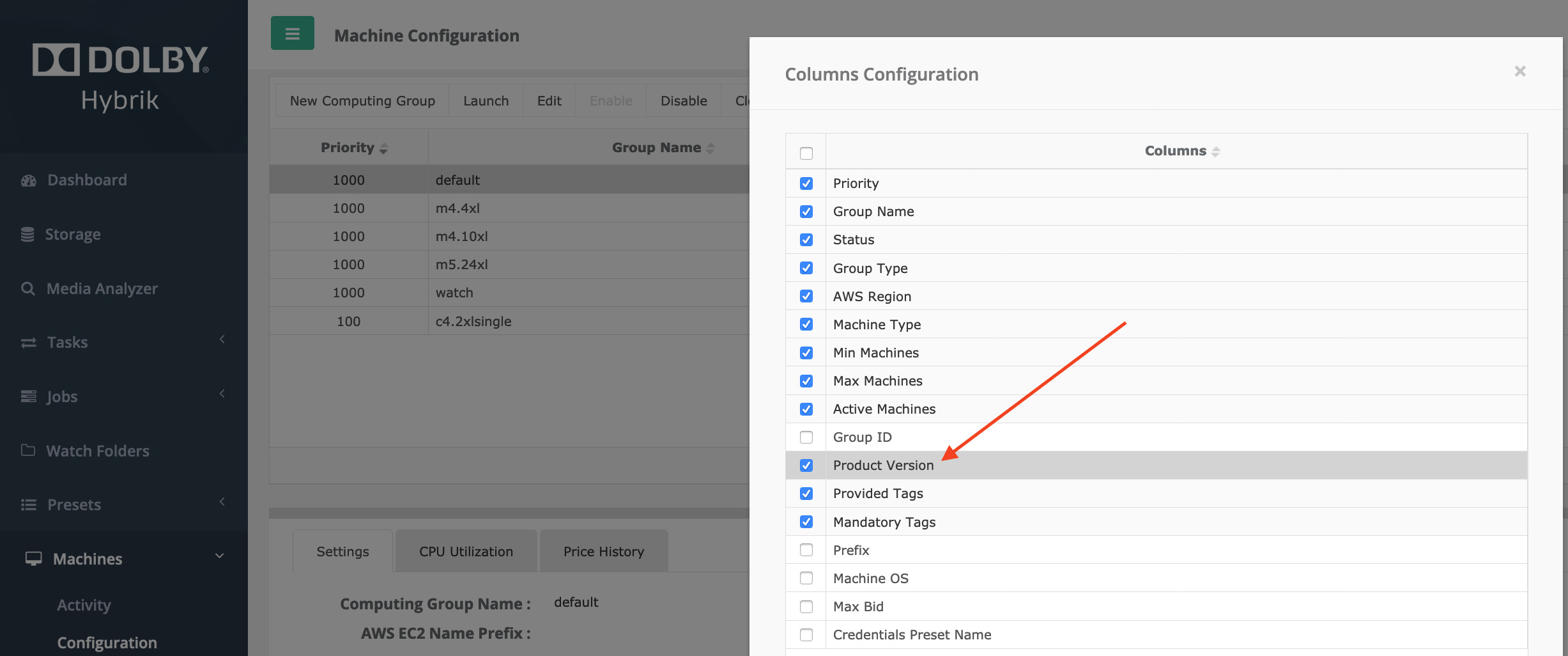Screen dimensions: 1568x656
Task: Click the Enable button
Action: coord(611,101)
